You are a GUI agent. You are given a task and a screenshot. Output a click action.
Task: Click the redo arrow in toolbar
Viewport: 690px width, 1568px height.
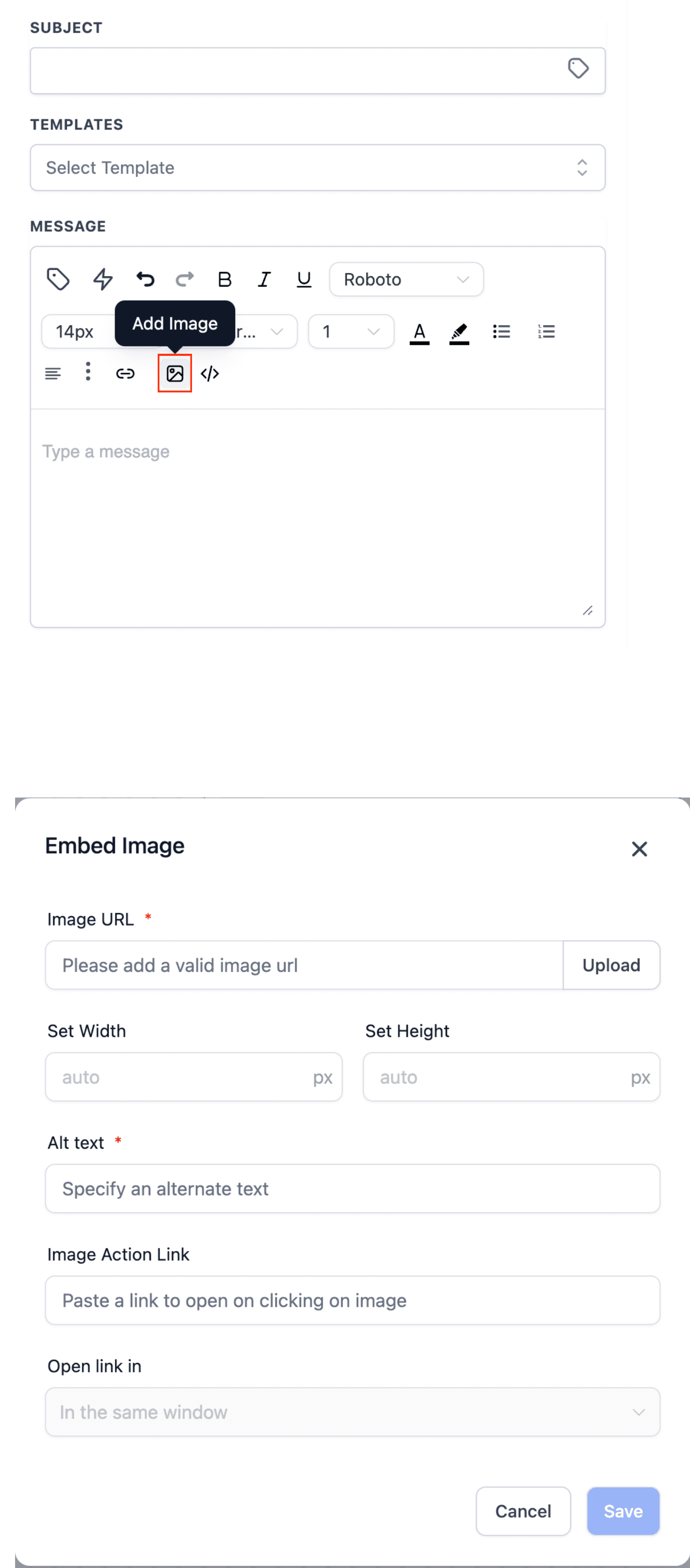tap(185, 279)
